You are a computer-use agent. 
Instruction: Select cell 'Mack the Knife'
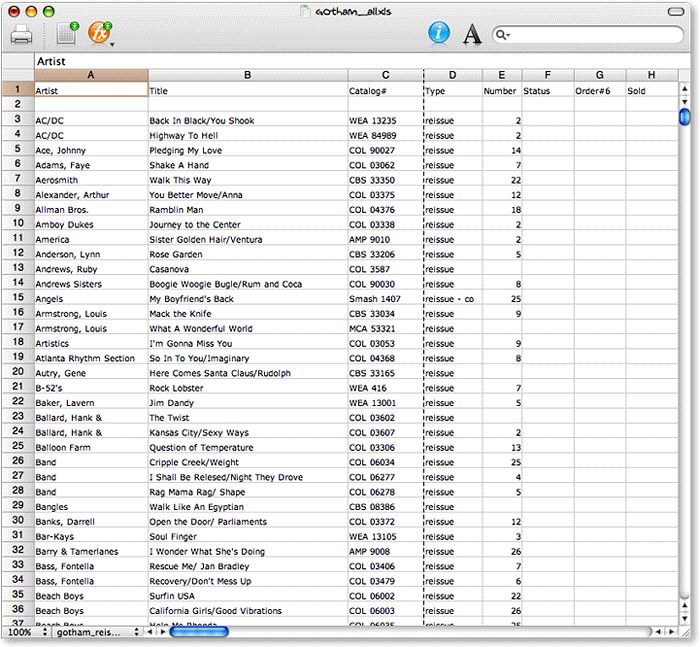click(248, 313)
